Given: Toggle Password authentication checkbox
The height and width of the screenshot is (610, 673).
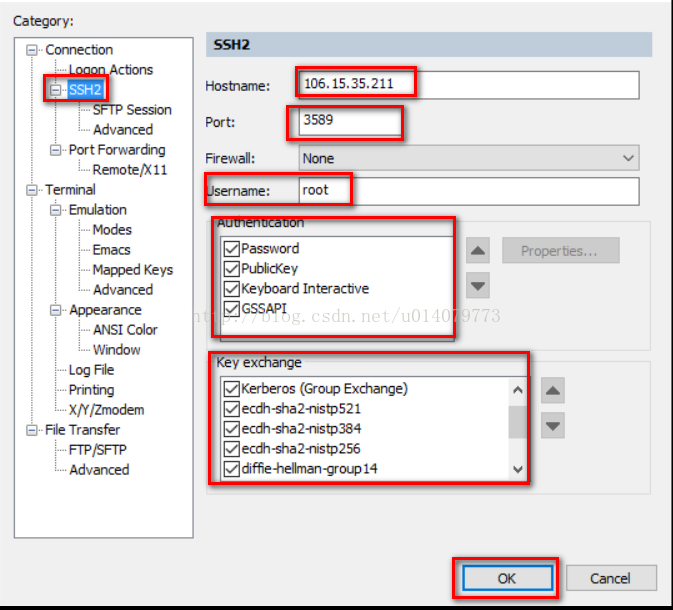Looking at the screenshot, I should (x=232, y=249).
